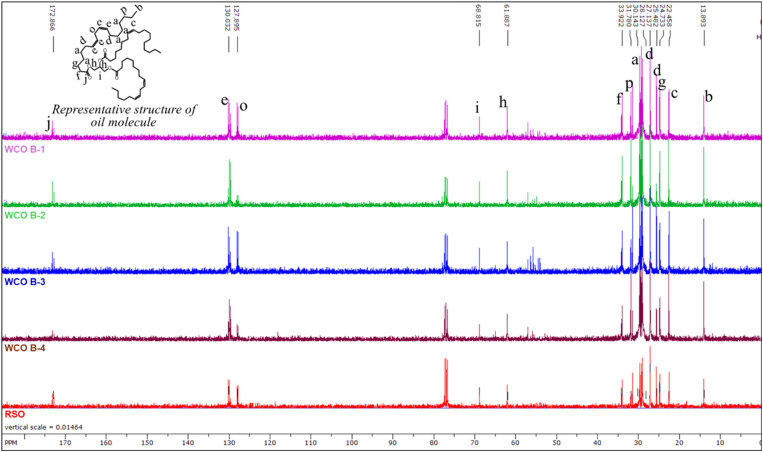Click the 'Representative structure of oil molecule' caption
This screenshot has width=763, height=452.
coord(124,115)
